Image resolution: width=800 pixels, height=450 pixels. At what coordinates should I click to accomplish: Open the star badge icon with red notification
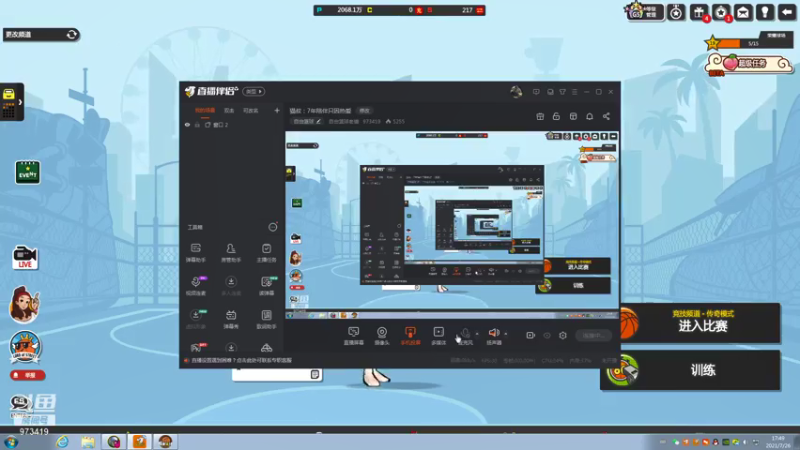721,12
